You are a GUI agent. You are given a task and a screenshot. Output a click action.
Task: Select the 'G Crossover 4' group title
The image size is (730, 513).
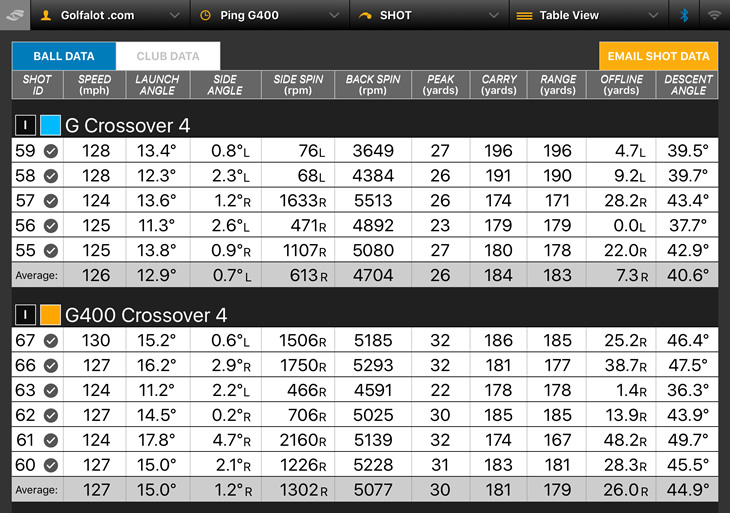point(128,126)
